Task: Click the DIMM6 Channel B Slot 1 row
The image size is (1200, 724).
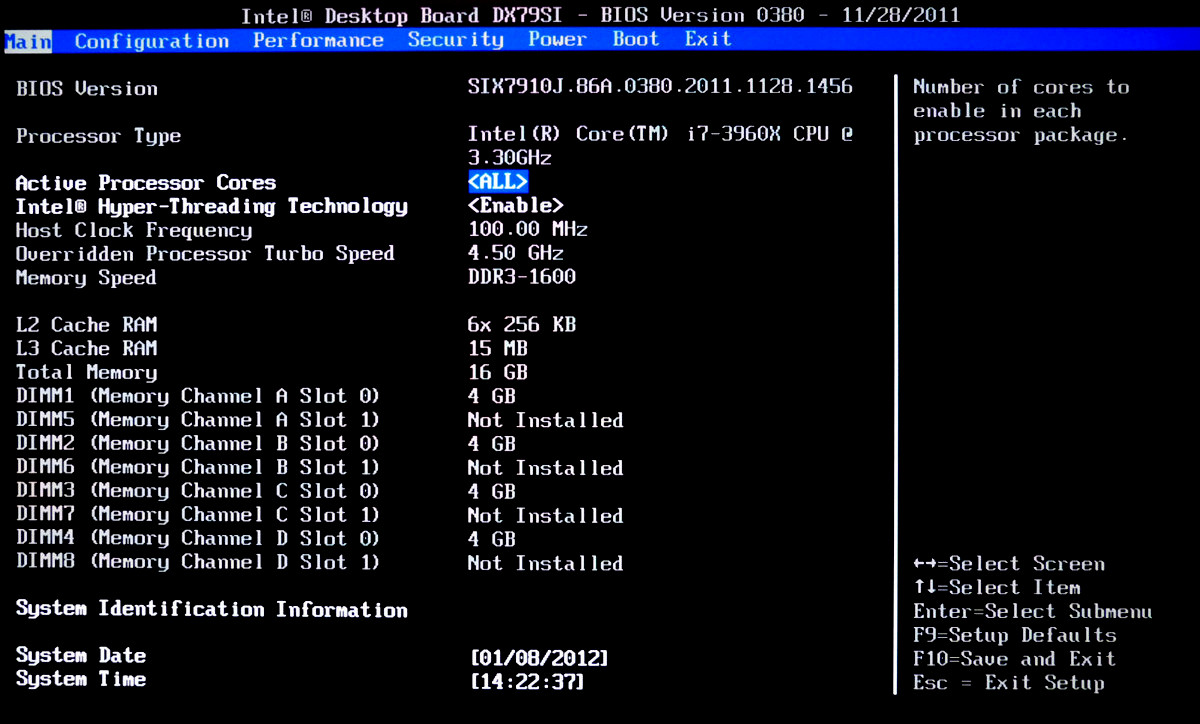Action: pos(320,468)
